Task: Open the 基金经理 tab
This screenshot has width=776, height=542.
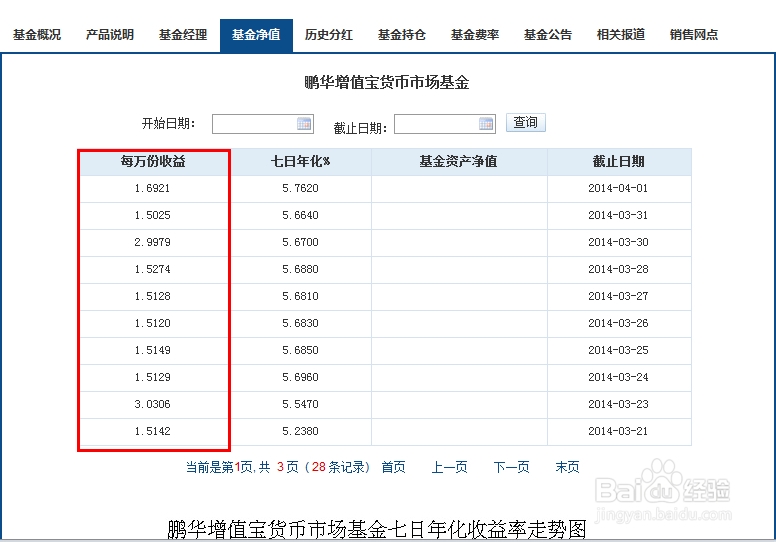Action: pos(183,35)
